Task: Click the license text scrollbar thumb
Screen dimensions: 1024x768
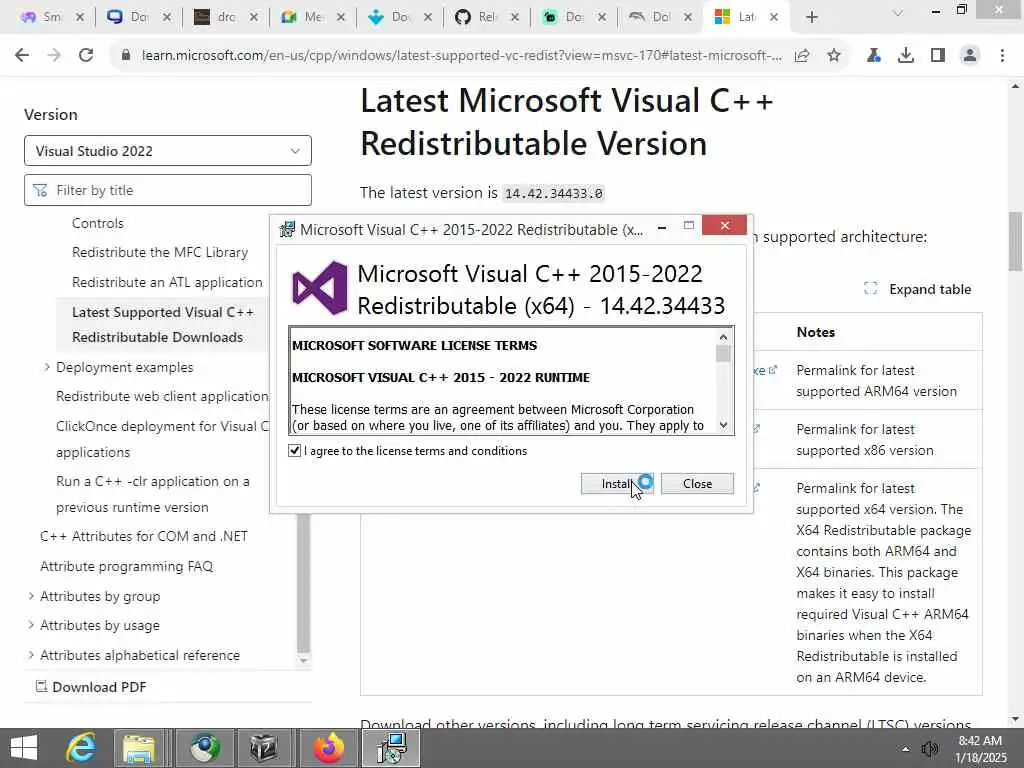Action: 723,353
